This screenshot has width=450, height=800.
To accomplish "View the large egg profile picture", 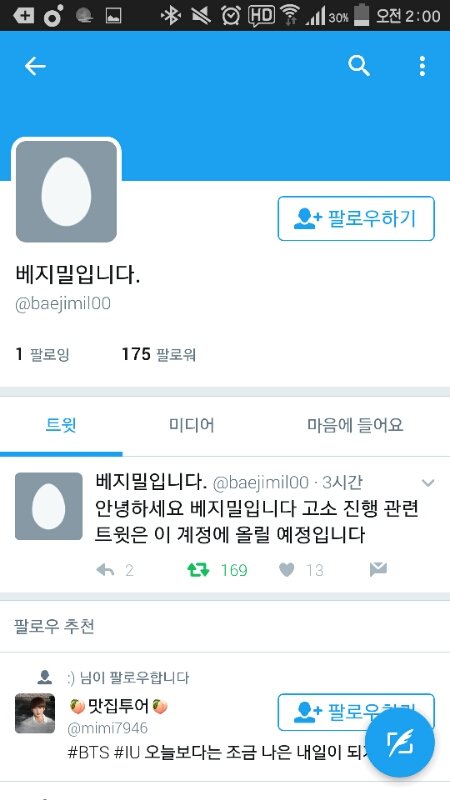I will tap(66, 191).
